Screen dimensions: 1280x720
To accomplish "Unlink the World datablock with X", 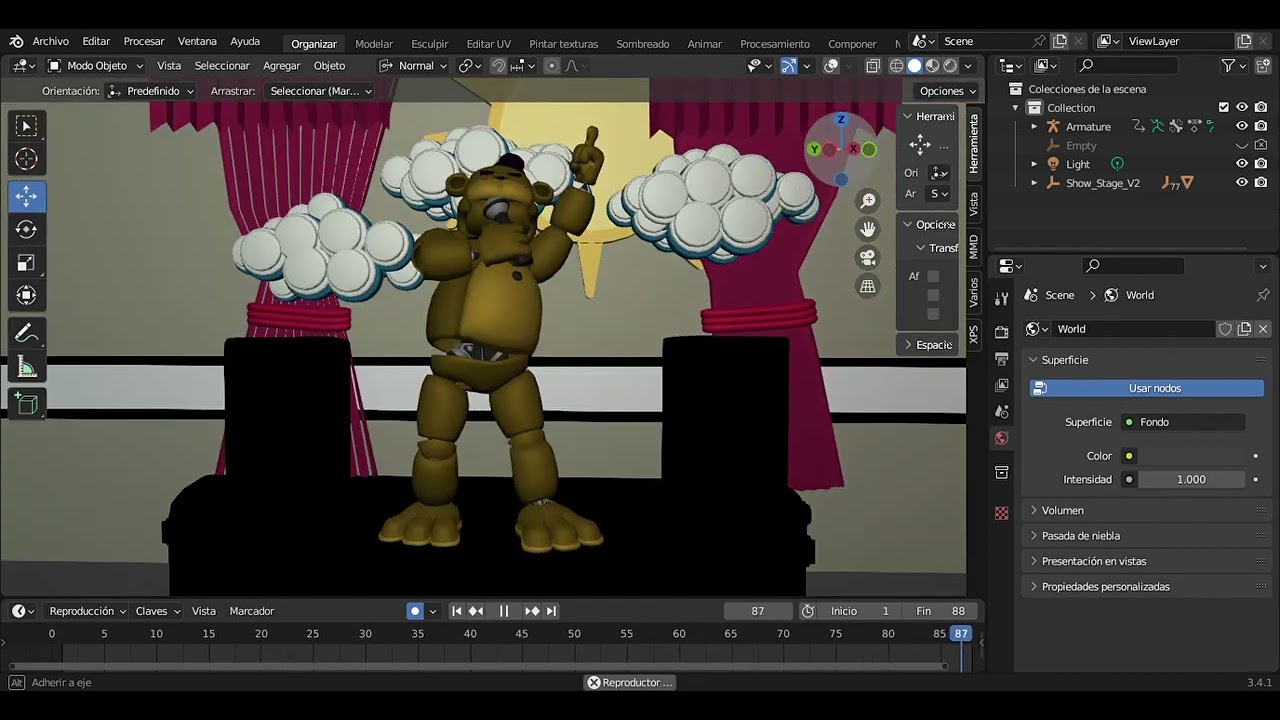I will click(x=1263, y=329).
